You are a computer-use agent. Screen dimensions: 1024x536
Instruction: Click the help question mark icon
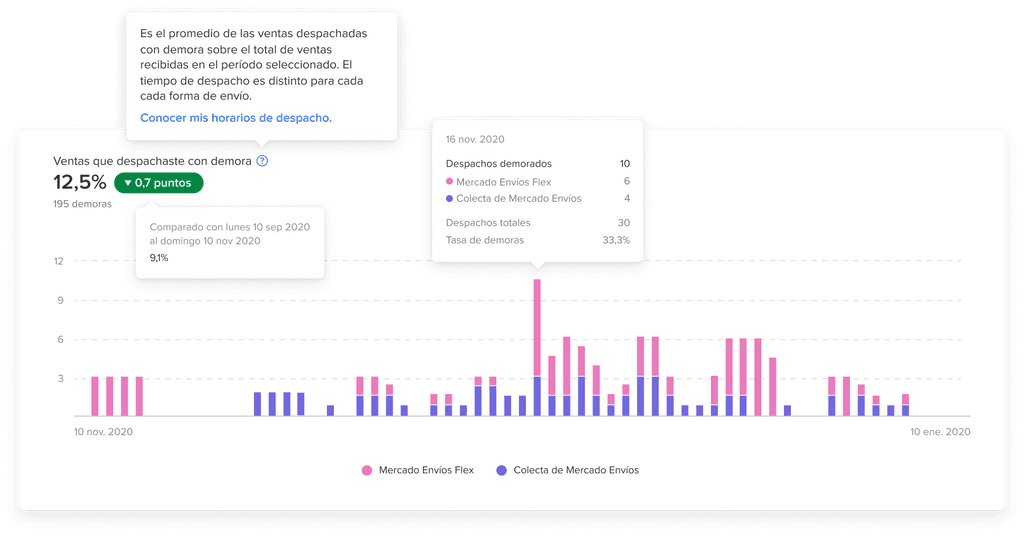(262, 161)
